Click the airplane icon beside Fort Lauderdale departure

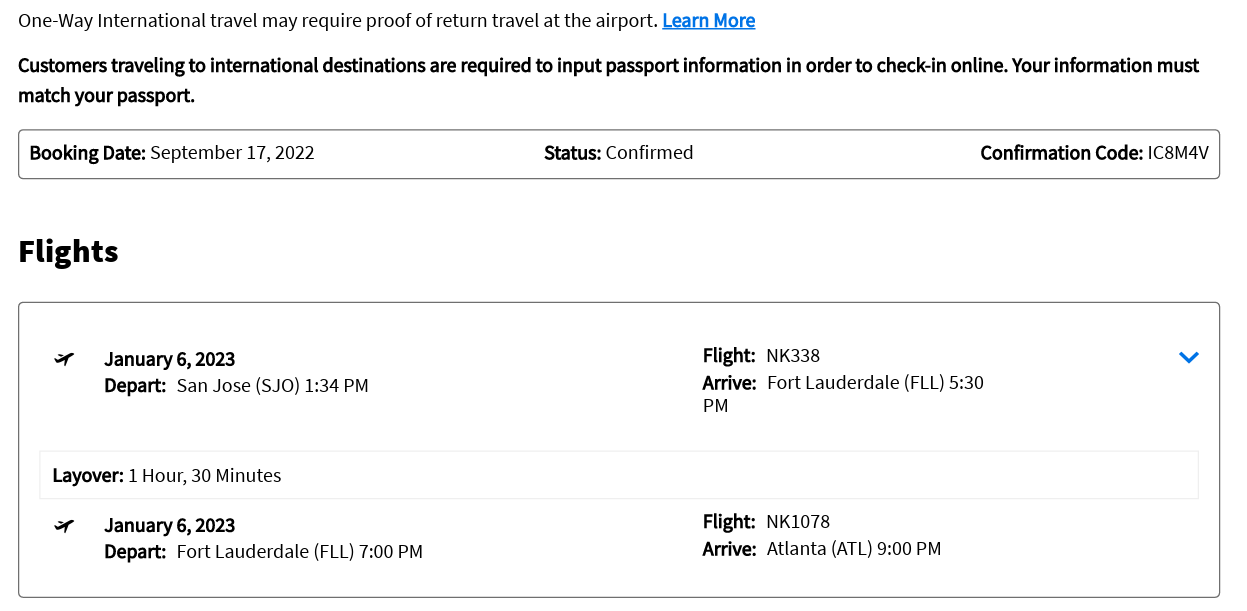coord(64,526)
